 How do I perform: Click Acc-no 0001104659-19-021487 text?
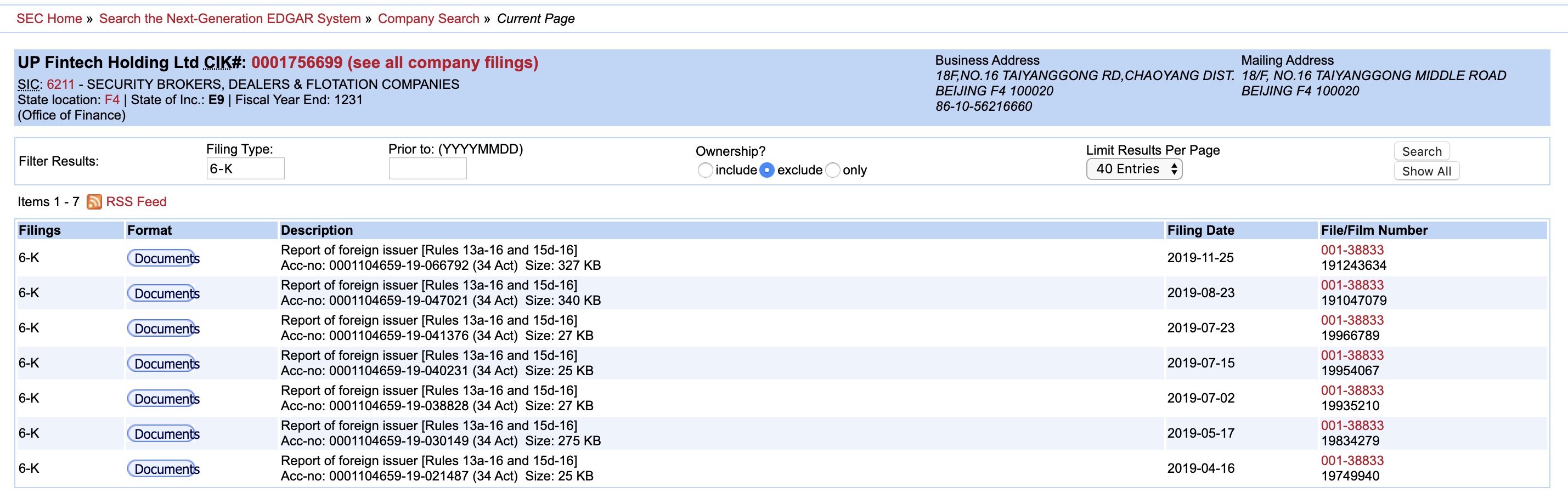click(x=375, y=477)
